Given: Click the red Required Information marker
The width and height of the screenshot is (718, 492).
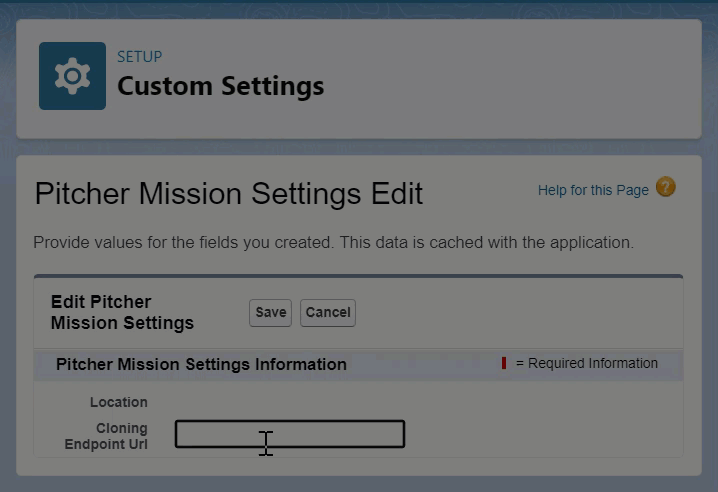Looking at the screenshot, I should [504, 363].
